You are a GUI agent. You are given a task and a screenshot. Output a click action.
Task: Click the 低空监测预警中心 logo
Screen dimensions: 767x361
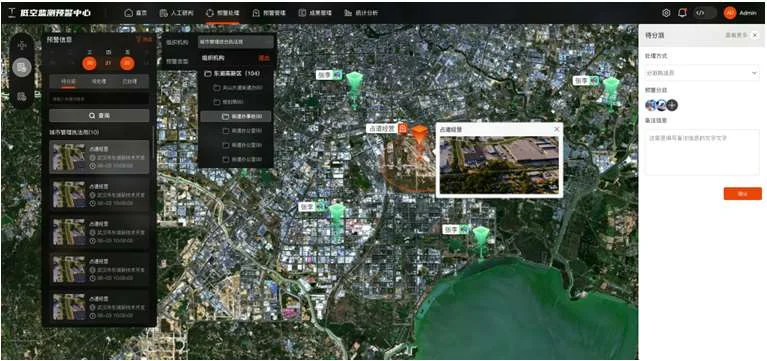[49, 13]
